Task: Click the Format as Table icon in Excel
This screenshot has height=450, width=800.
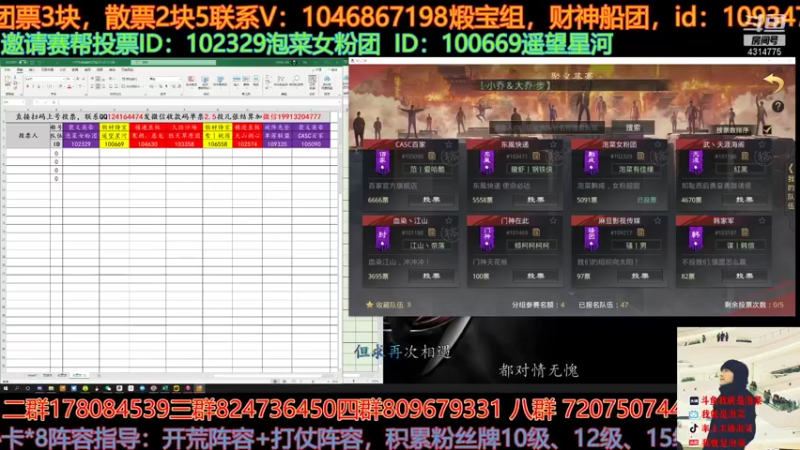Action: click(x=205, y=81)
